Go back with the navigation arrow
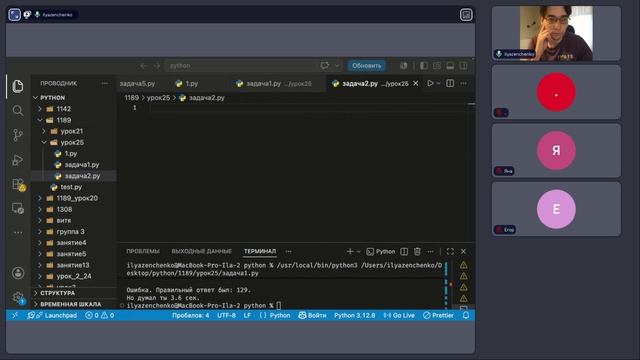The image size is (640, 360). pos(144,66)
